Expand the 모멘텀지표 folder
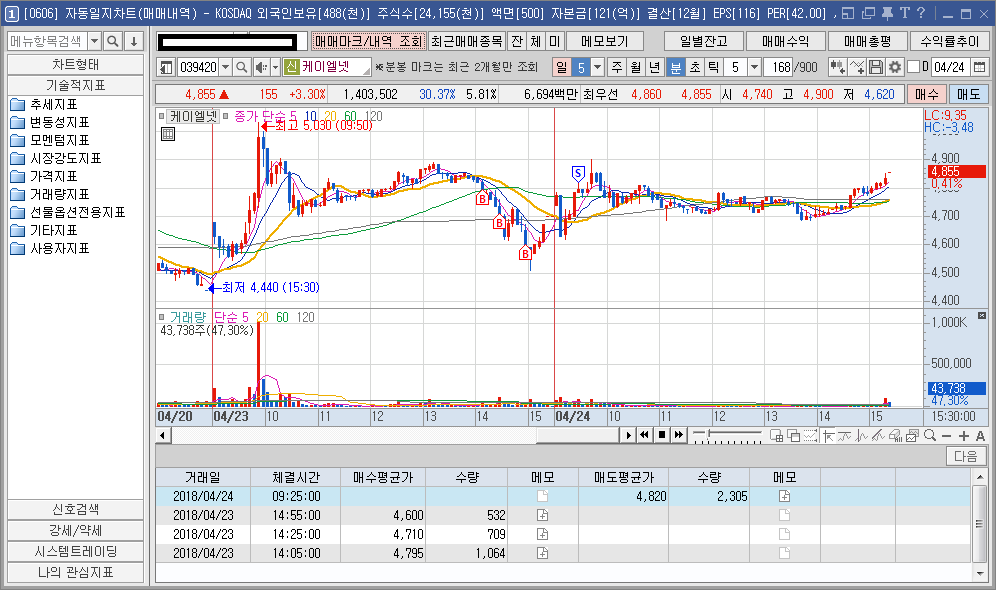The image size is (996, 590). click(x=50, y=140)
